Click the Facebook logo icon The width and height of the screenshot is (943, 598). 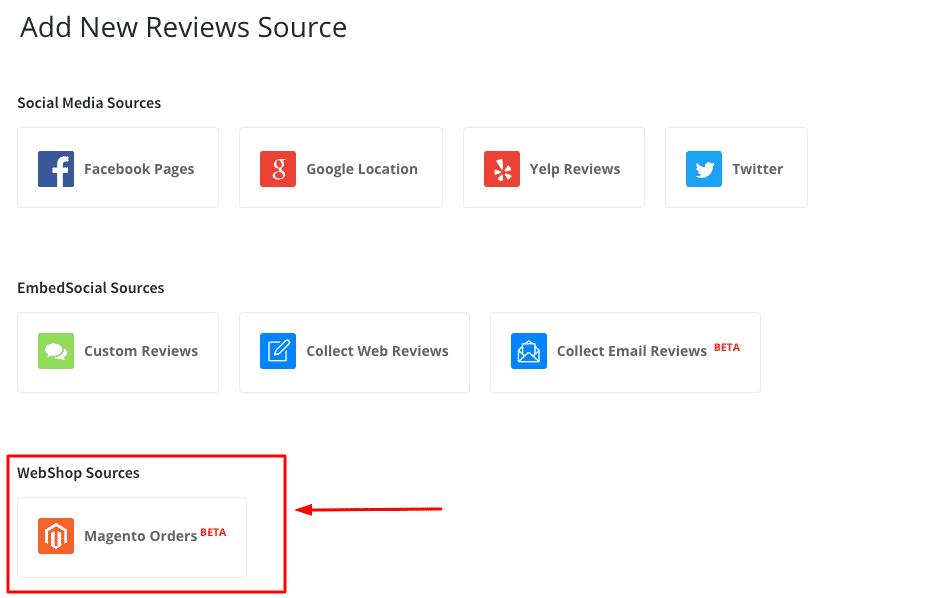click(x=56, y=169)
